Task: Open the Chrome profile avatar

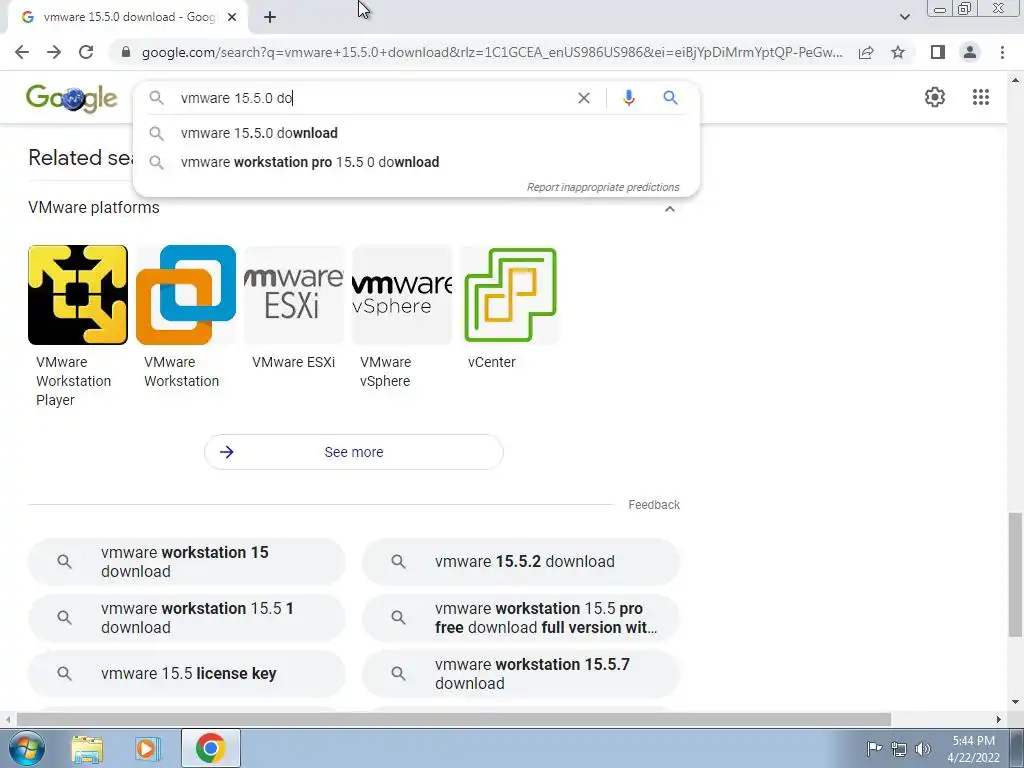Action: click(x=970, y=52)
